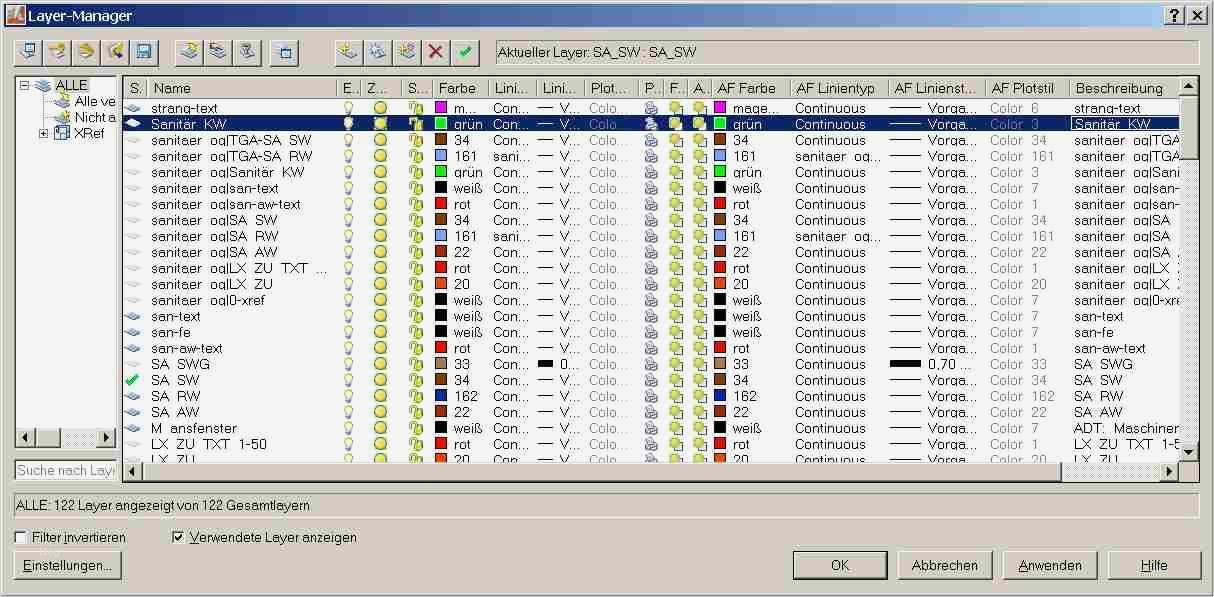Expand the XRef tree node
This screenshot has width=1214, height=597.
(x=45, y=133)
